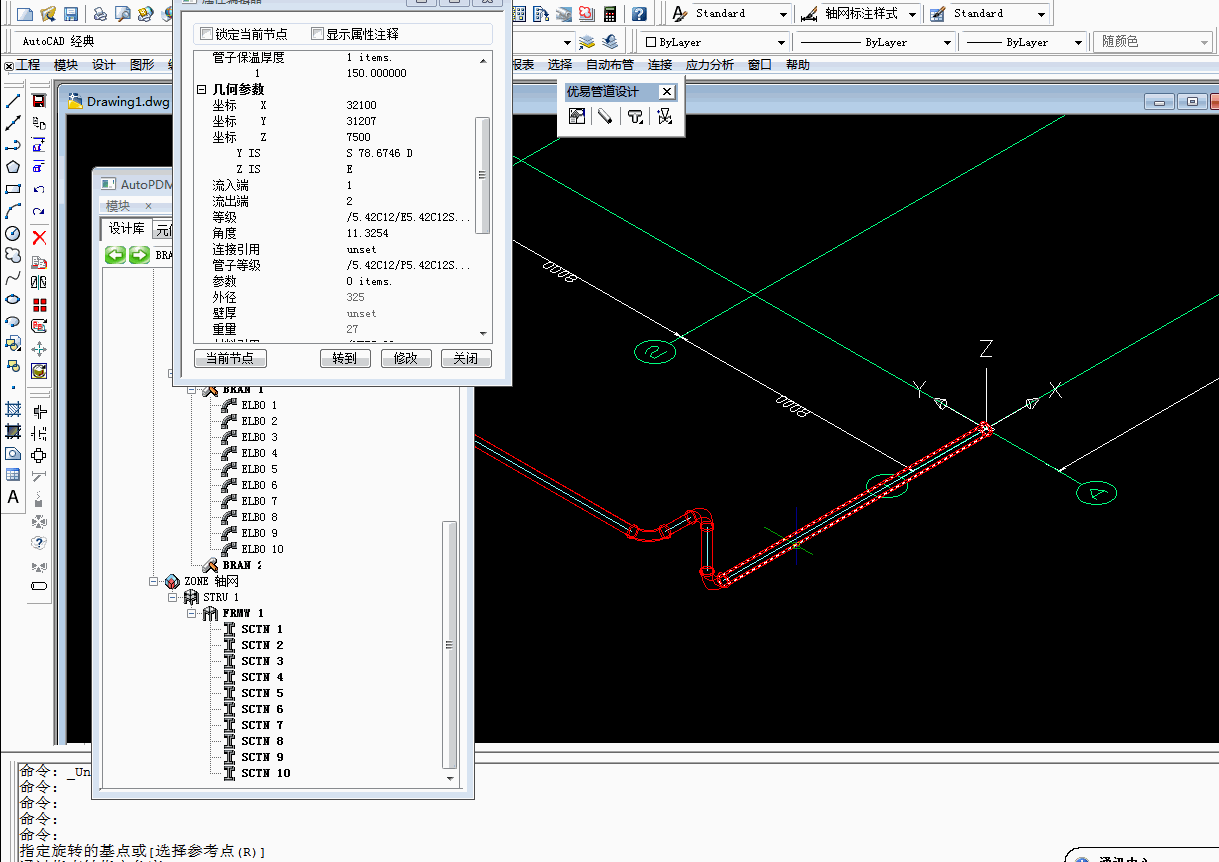The image size is (1219, 862).
Task: Select the Rectangle draw tool
Action: click(x=13, y=189)
